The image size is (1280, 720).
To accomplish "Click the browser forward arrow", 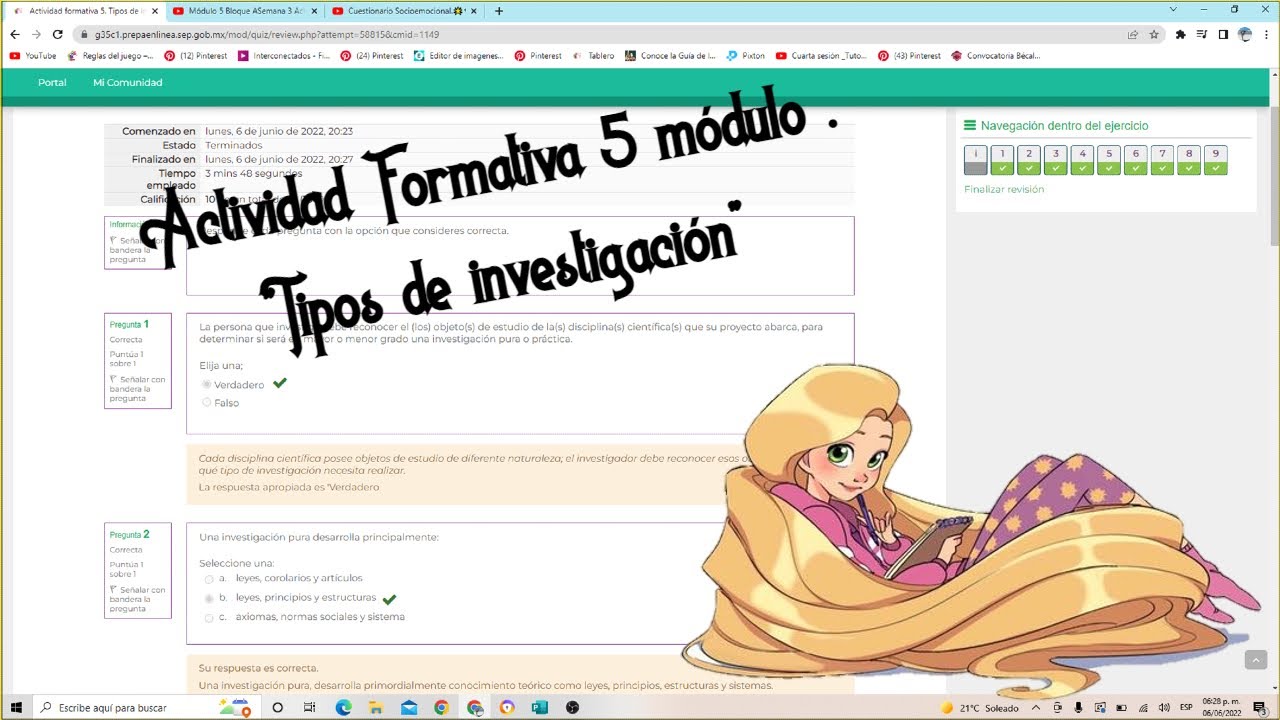I will 36,33.
